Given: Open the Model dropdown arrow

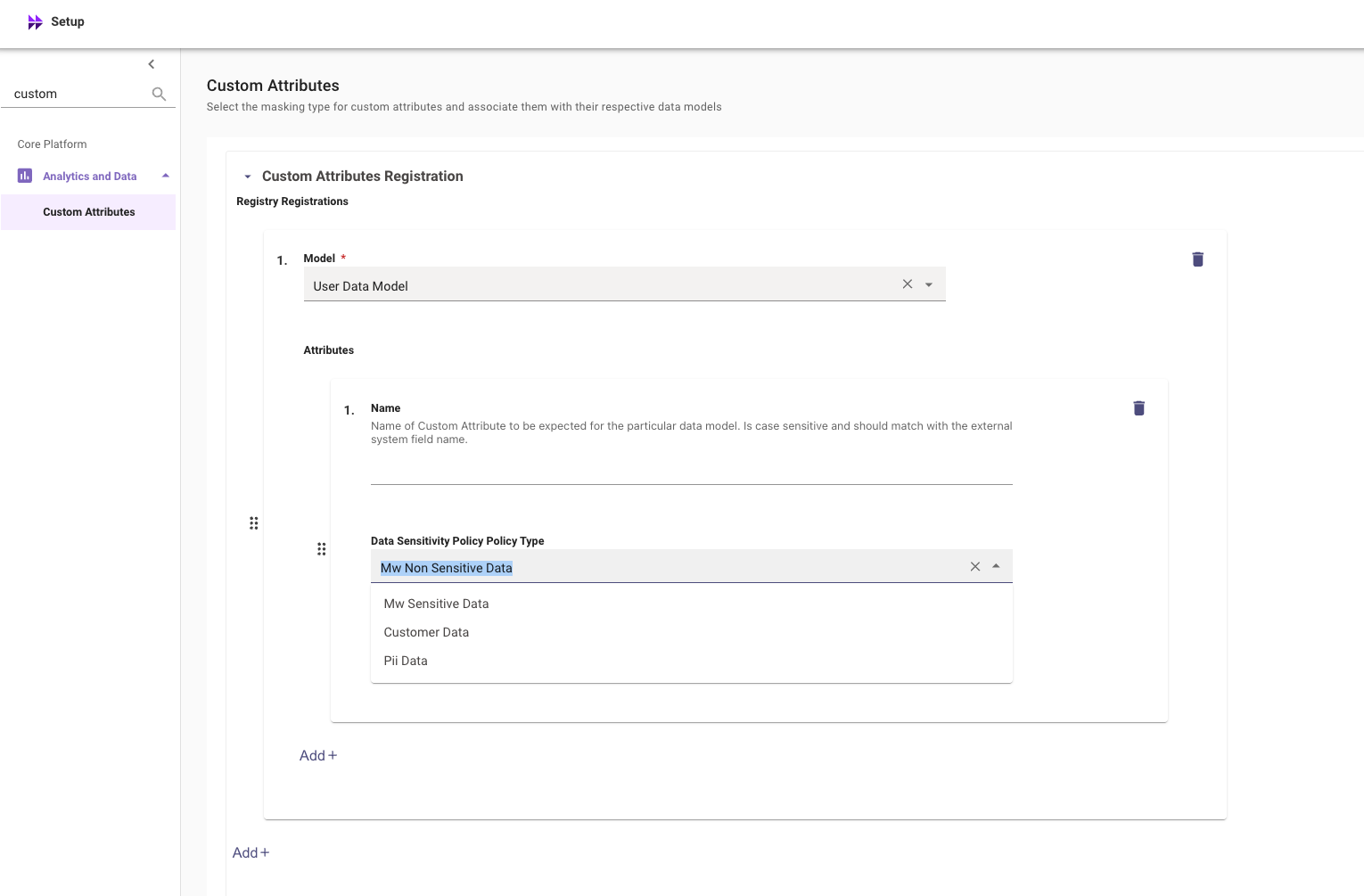Looking at the screenshot, I should point(929,284).
